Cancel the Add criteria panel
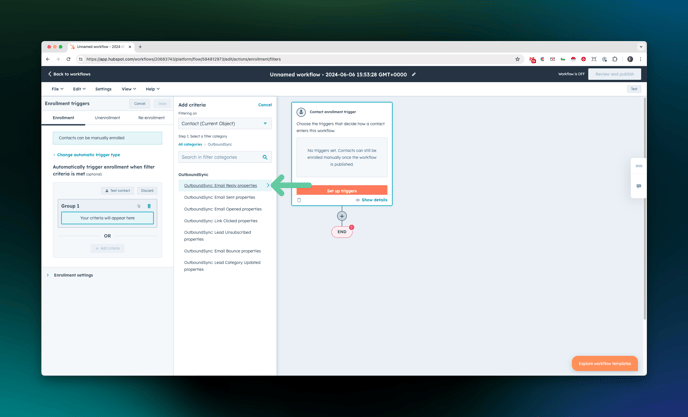This screenshot has width=688, height=417. (265, 105)
